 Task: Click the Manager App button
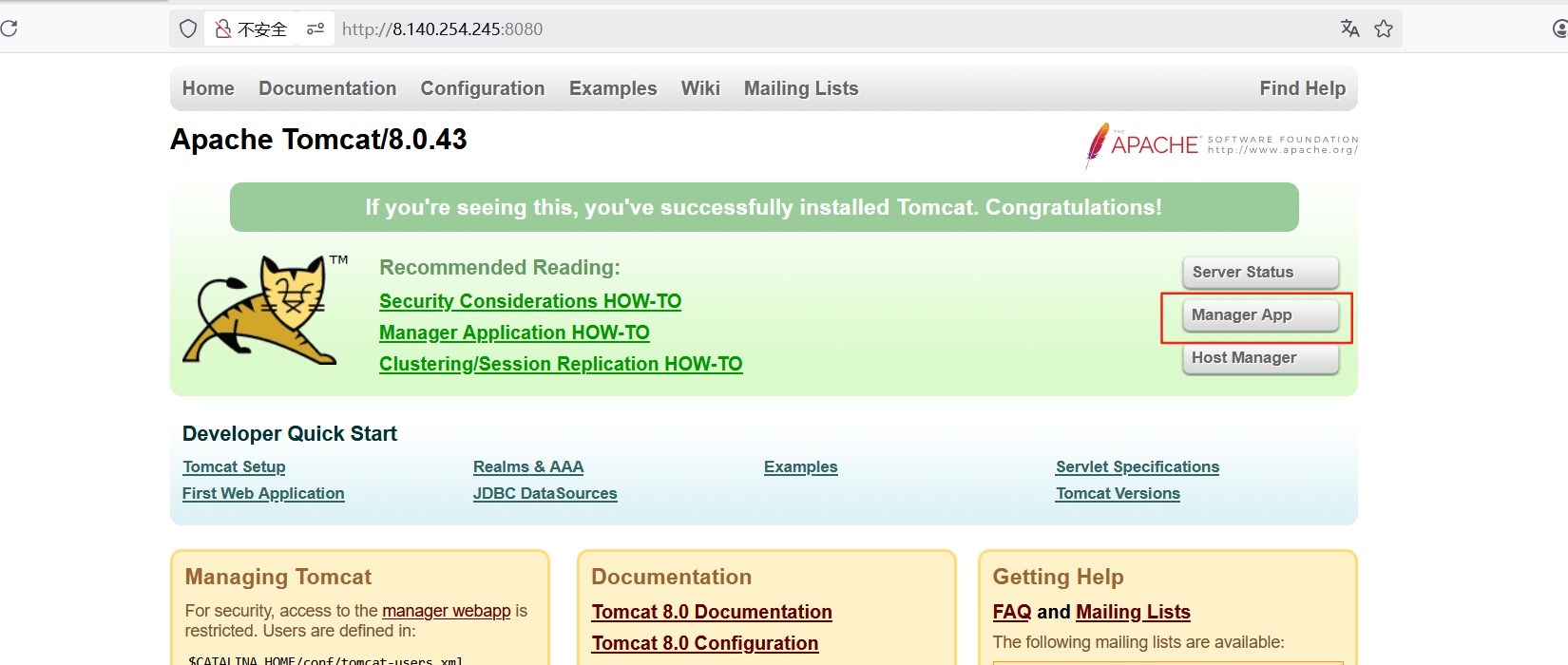(x=1261, y=315)
